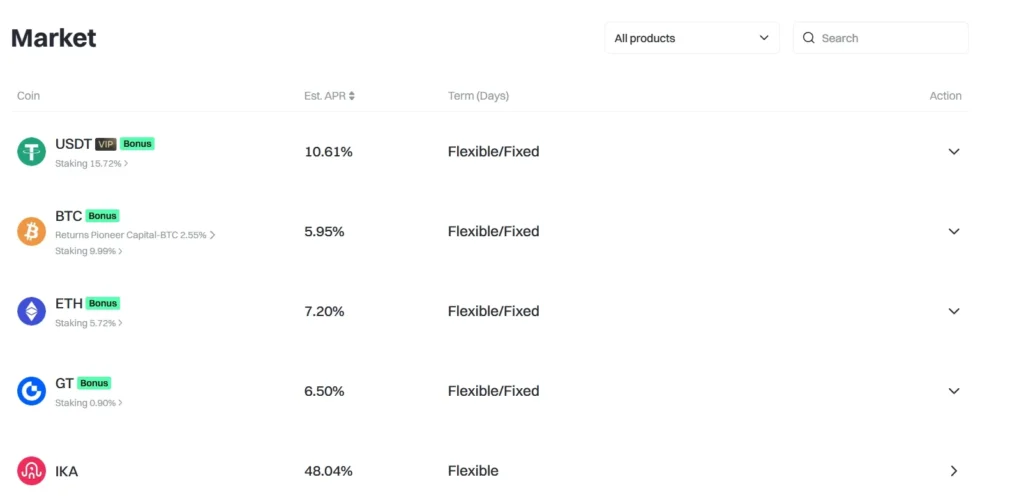This screenshot has height=498, width=1024.
Task: Click into the Search input field
Action: coord(888,38)
